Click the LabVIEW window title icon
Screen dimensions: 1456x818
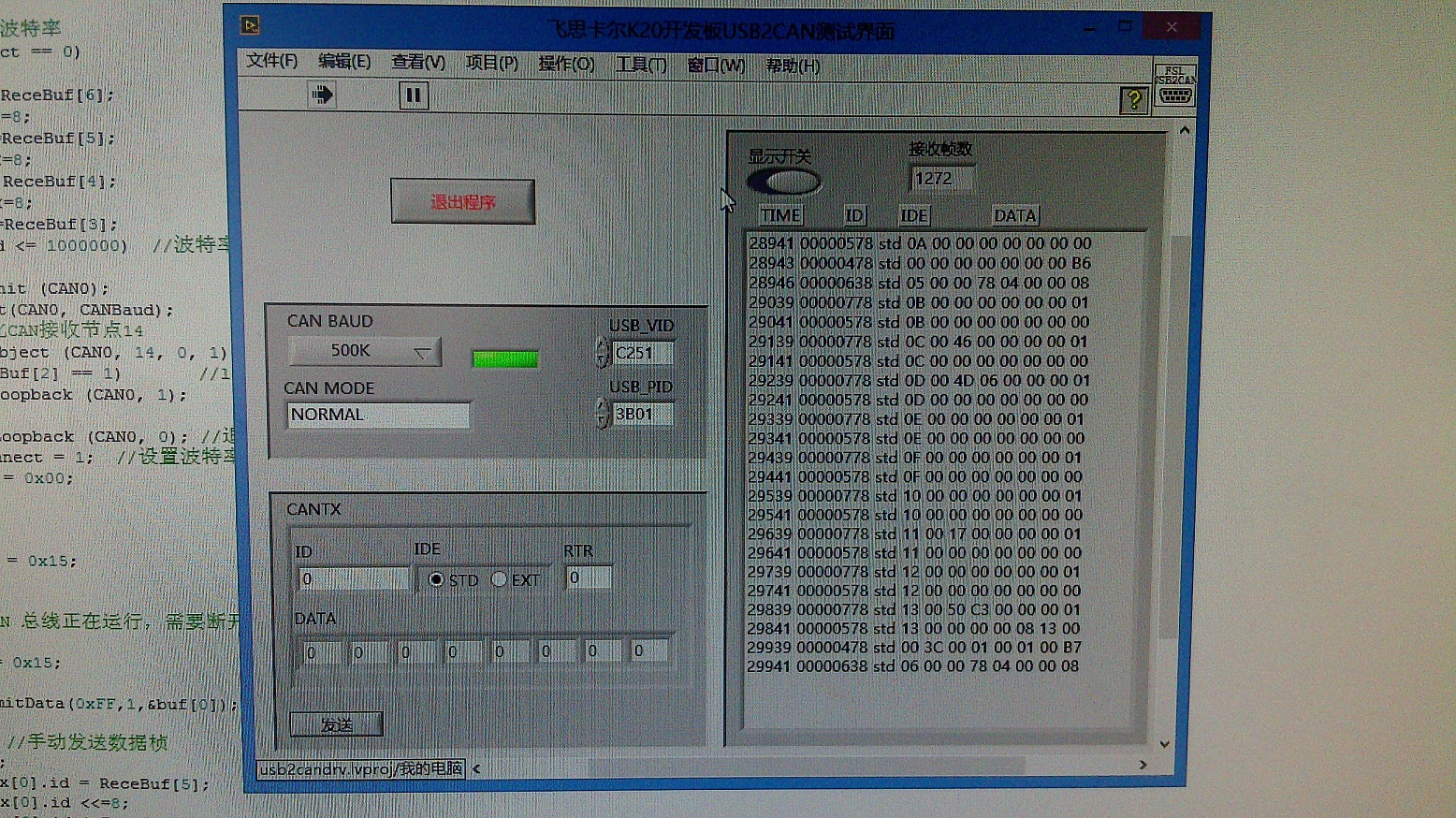[x=250, y=25]
